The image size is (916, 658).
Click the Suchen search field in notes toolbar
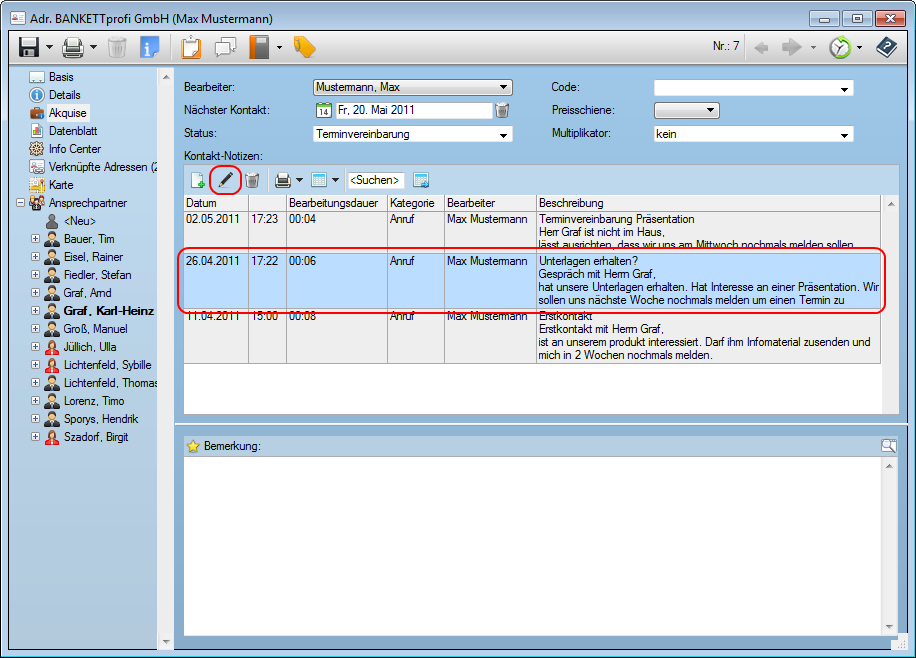tap(375, 180)
